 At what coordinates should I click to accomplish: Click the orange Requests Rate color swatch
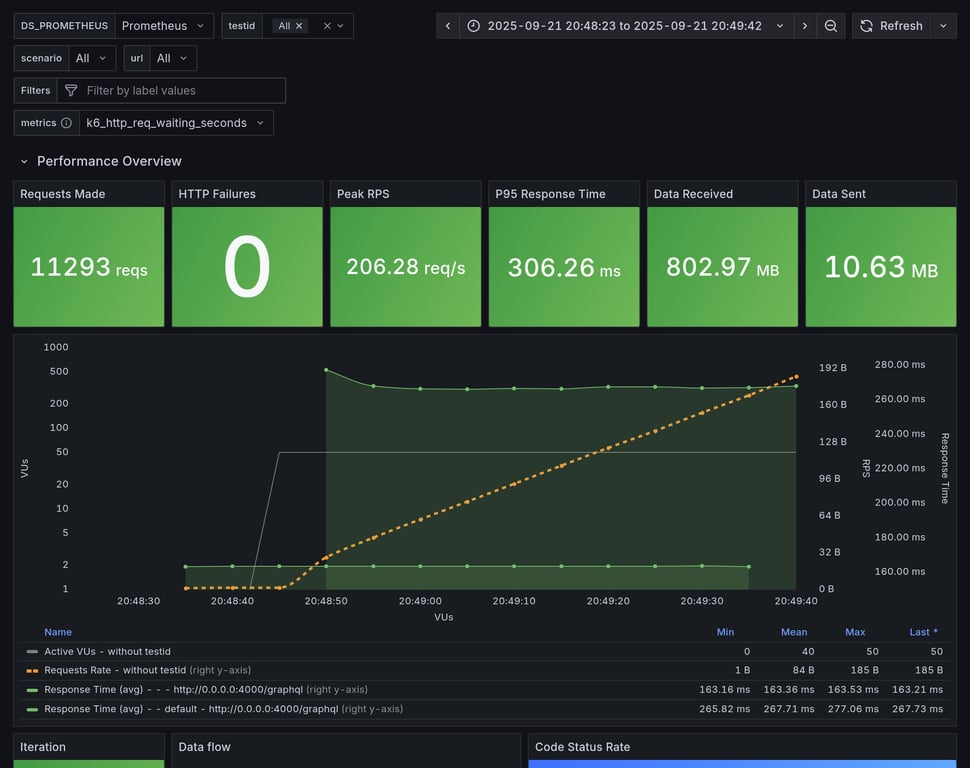tap(33, 670)
